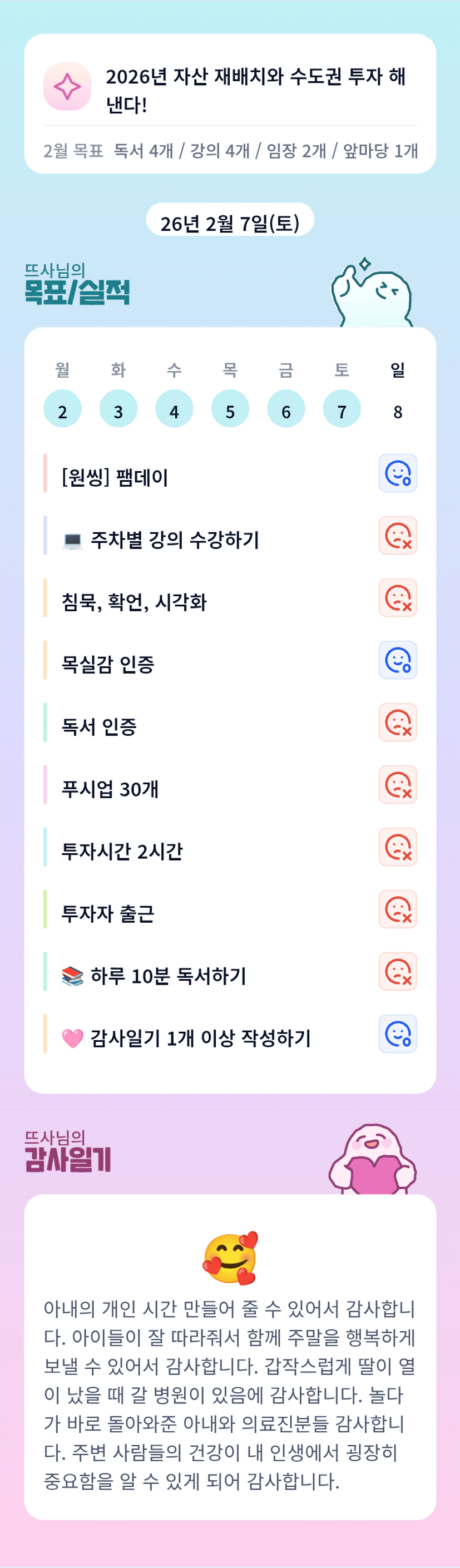Image resolution: width=460 pixels, height=1568 pixels.
Task: Click success face icon for 목실감 인증
Action: pyautogui.click(x=397, y=660)
